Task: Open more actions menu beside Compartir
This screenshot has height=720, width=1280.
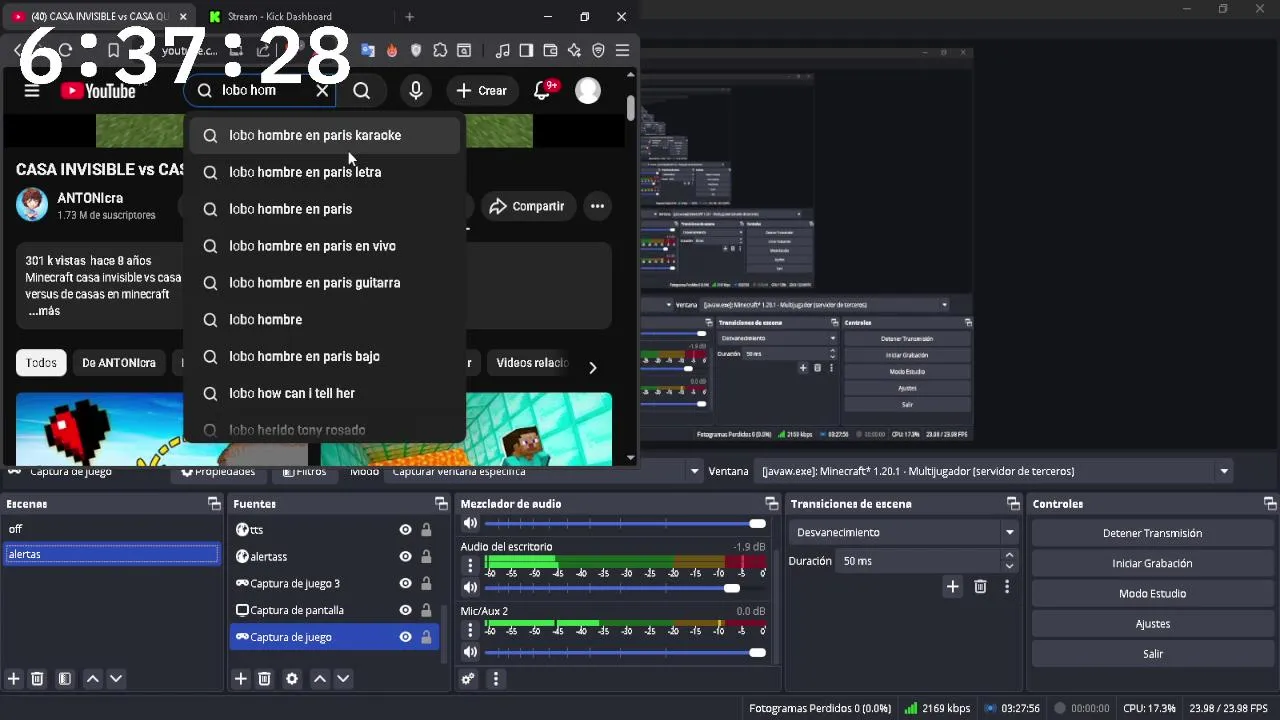Action: pos(597,206)
